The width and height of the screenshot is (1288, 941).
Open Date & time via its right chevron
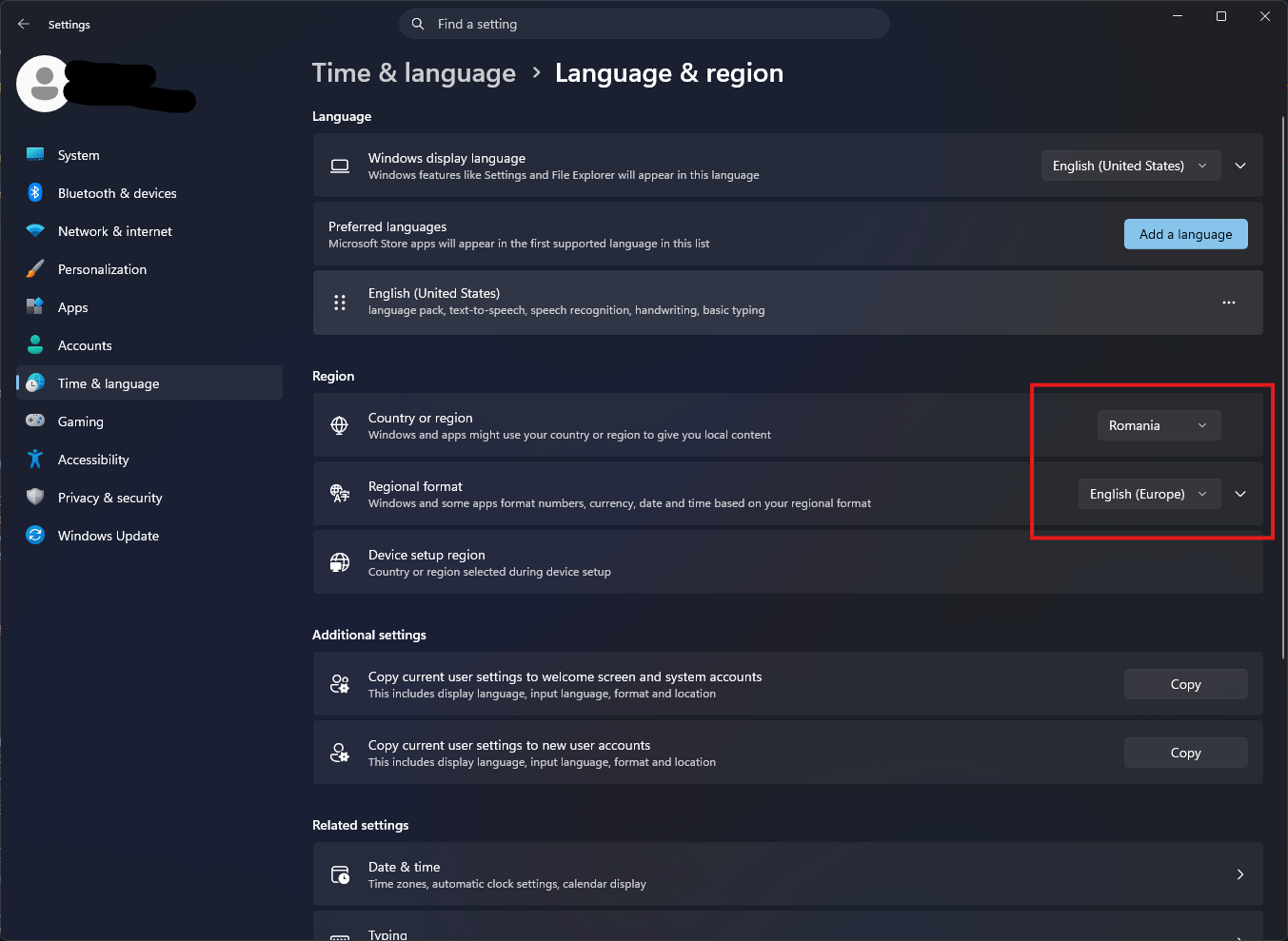point(1240,874)
